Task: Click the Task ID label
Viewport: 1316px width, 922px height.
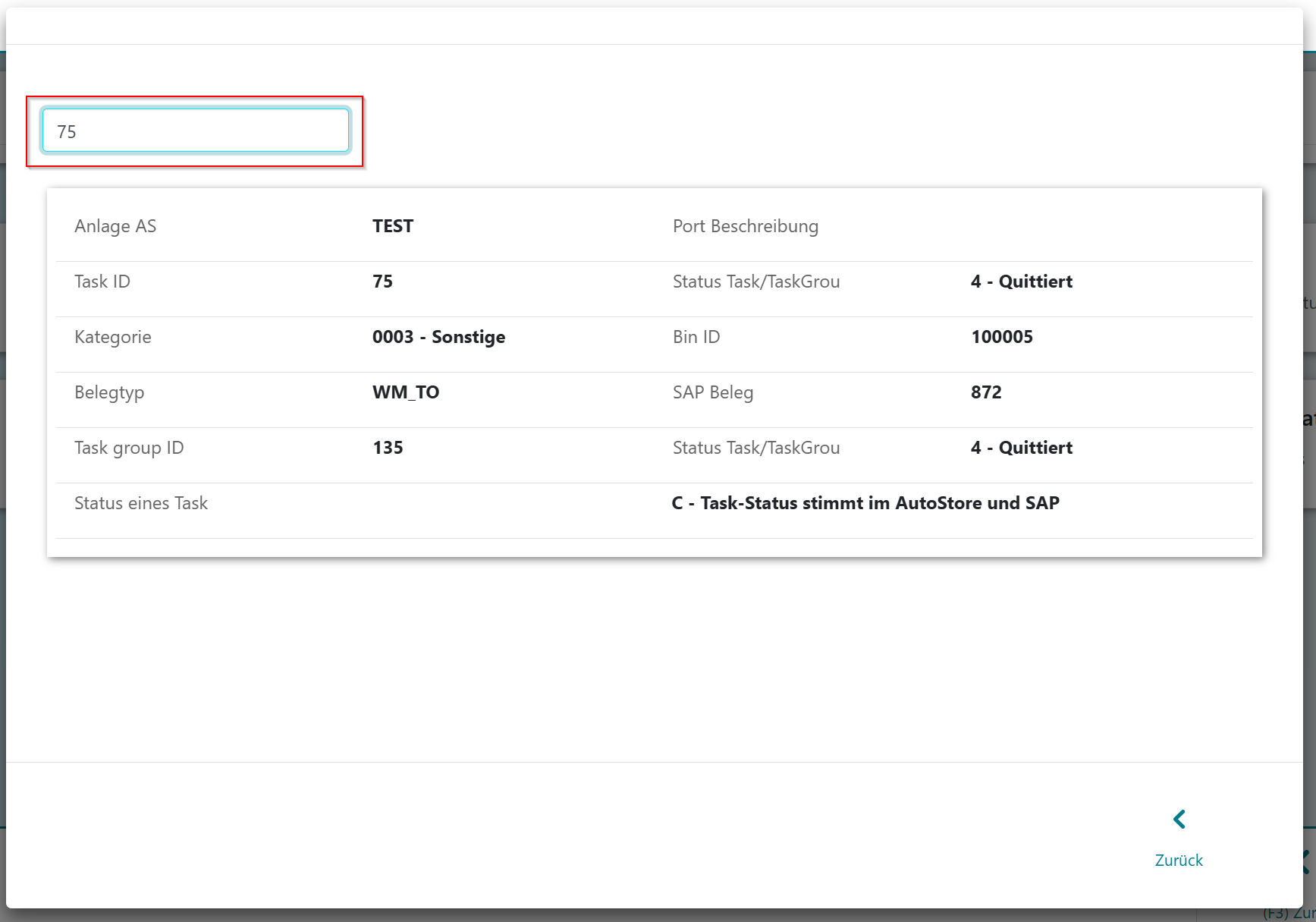Action: tap(102, 282)
